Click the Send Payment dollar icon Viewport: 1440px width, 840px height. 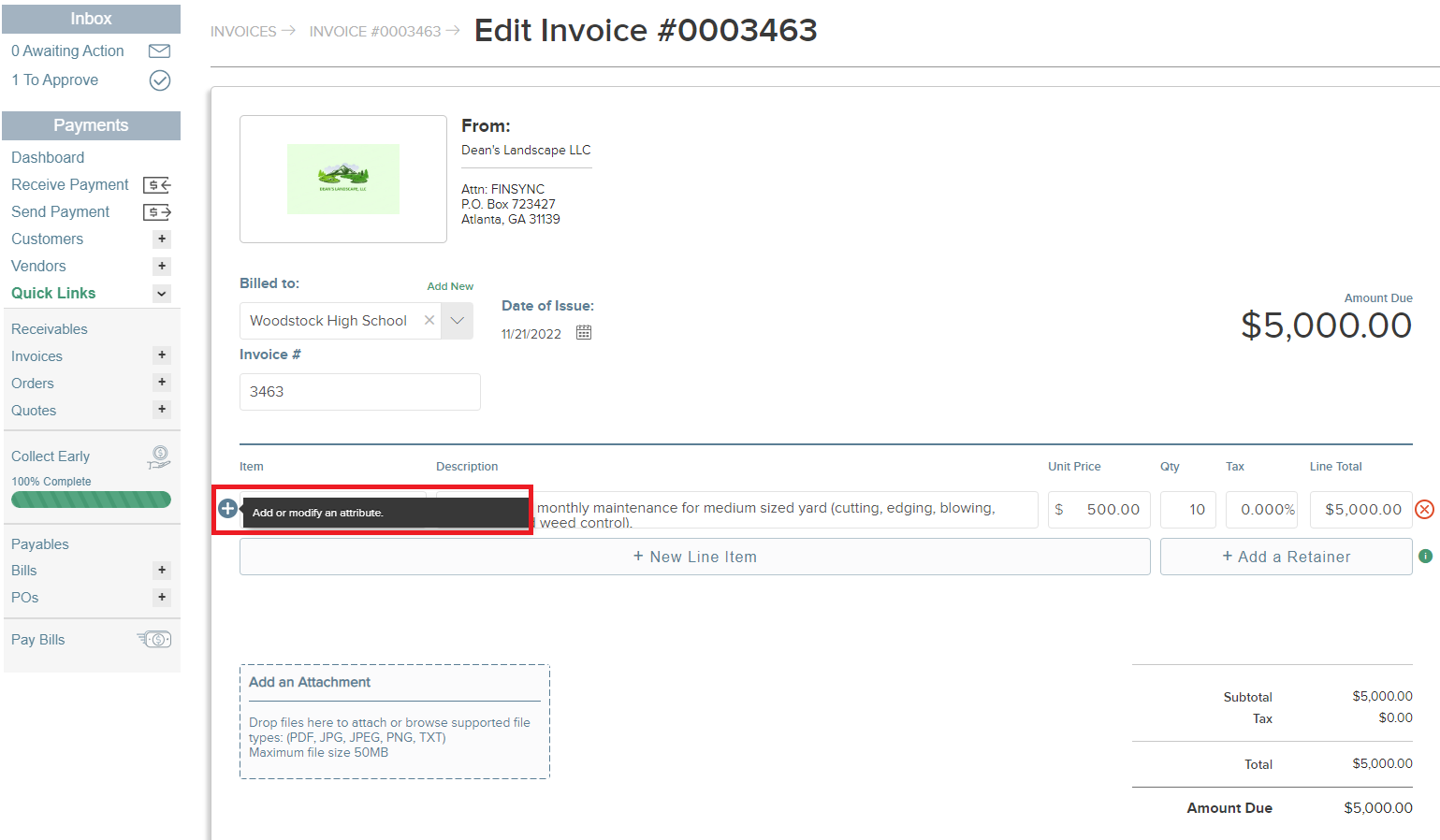[157, 212]
